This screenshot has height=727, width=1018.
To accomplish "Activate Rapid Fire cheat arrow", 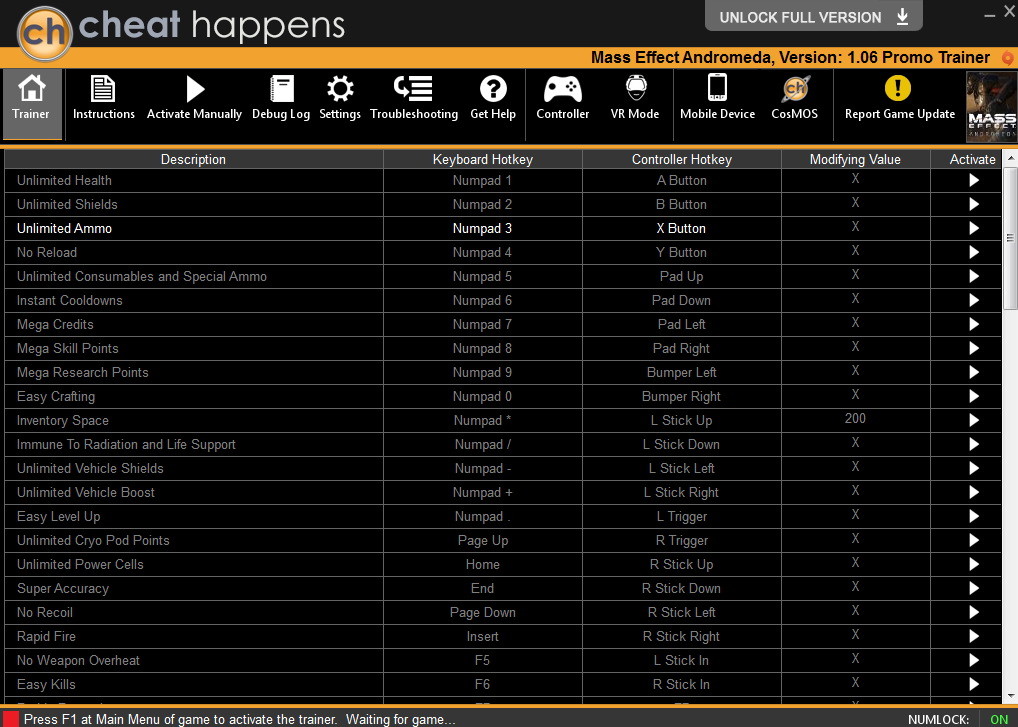I will coord(974,637).
